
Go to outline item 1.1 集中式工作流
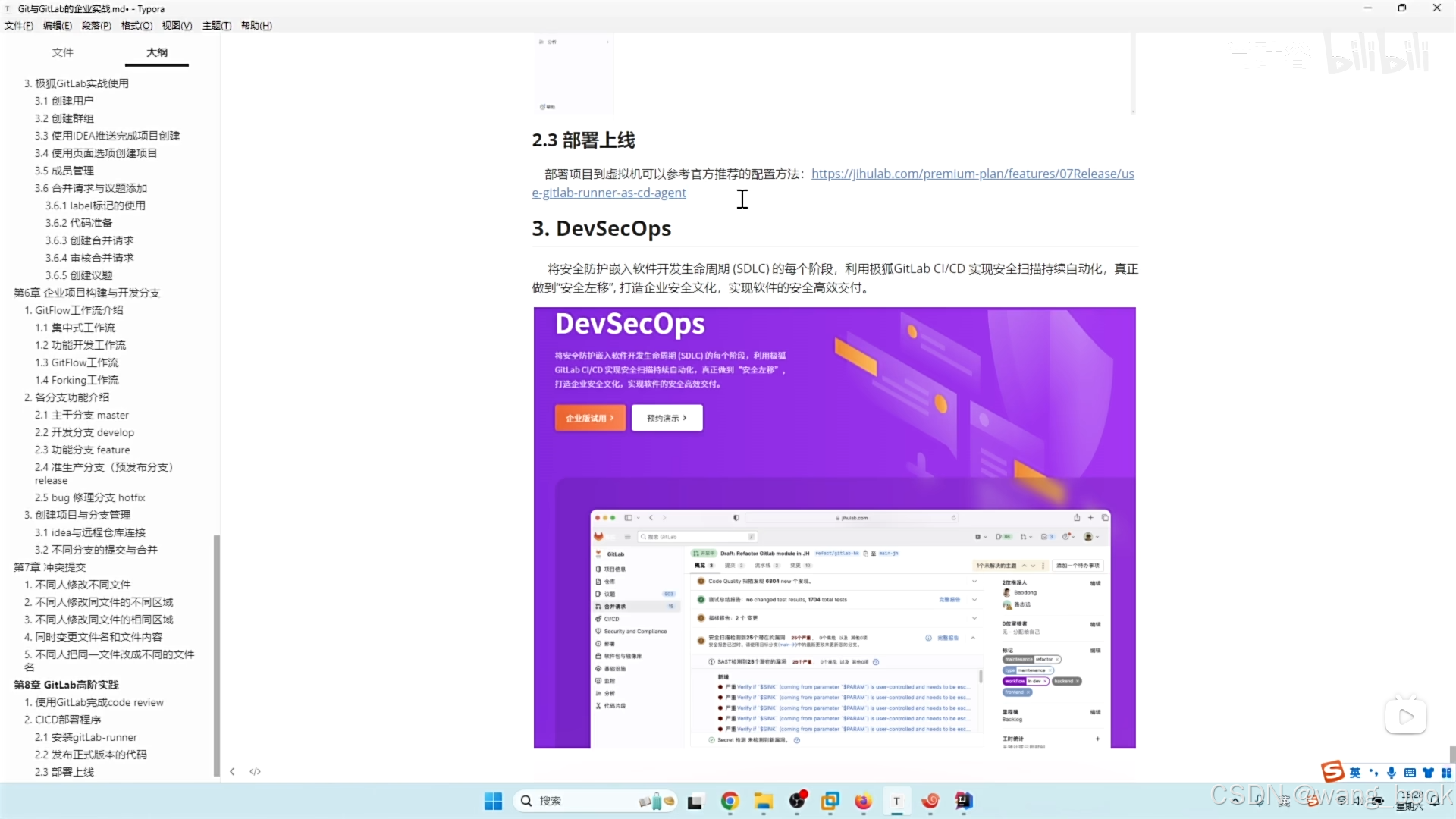click(x=75, y=328)
